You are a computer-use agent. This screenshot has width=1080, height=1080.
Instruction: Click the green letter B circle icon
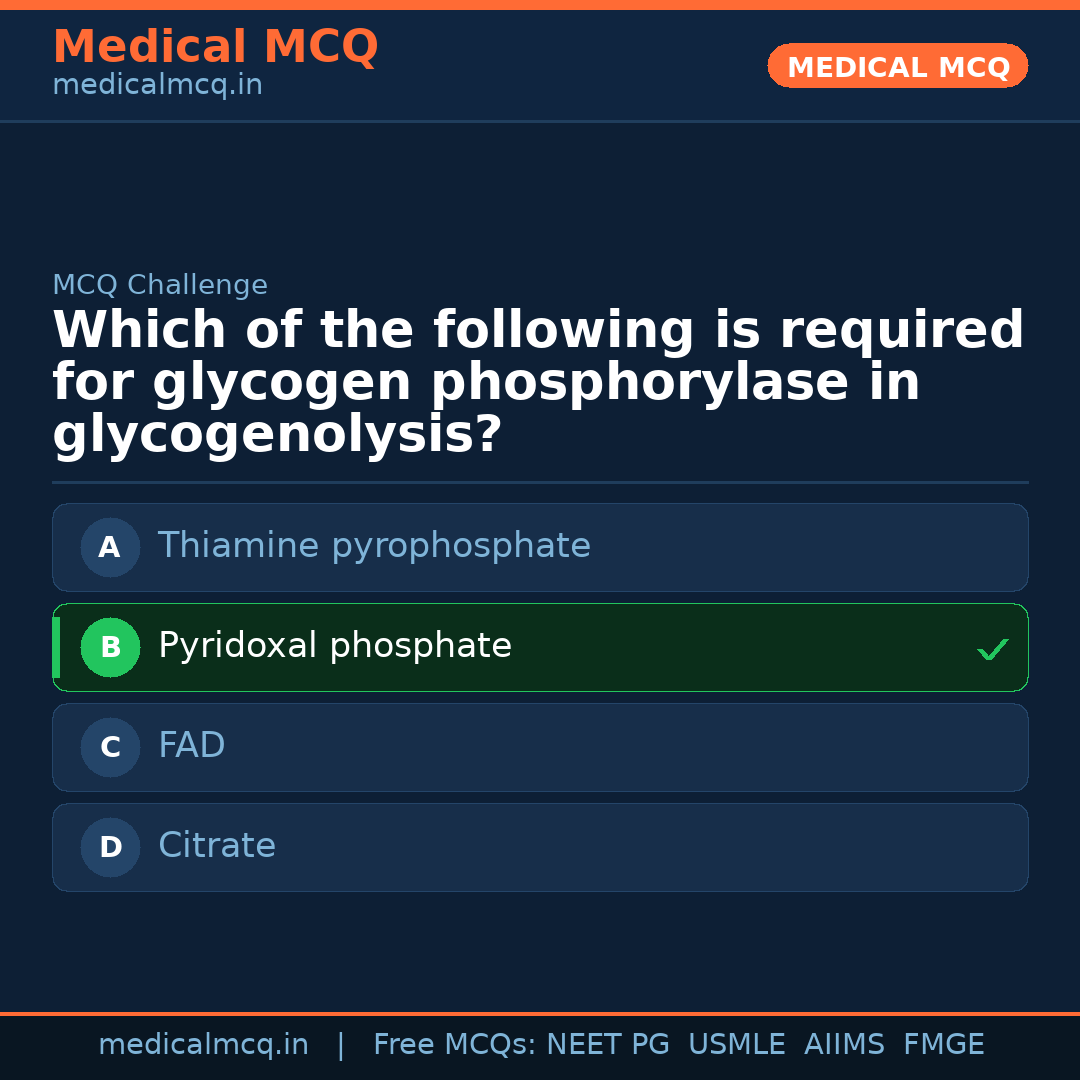[110, 647]
